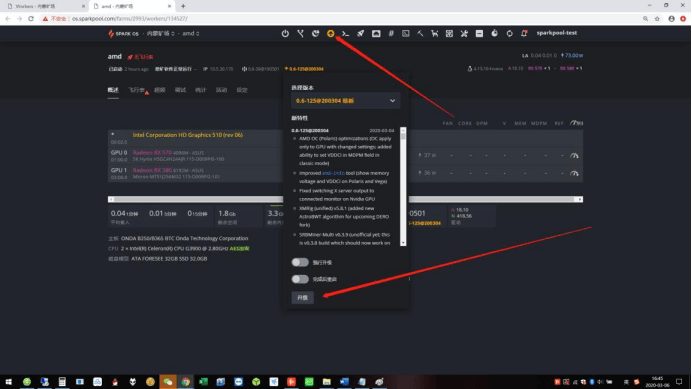Click the browser address bar URL
The image size is (692, 389).
point(130,19)
